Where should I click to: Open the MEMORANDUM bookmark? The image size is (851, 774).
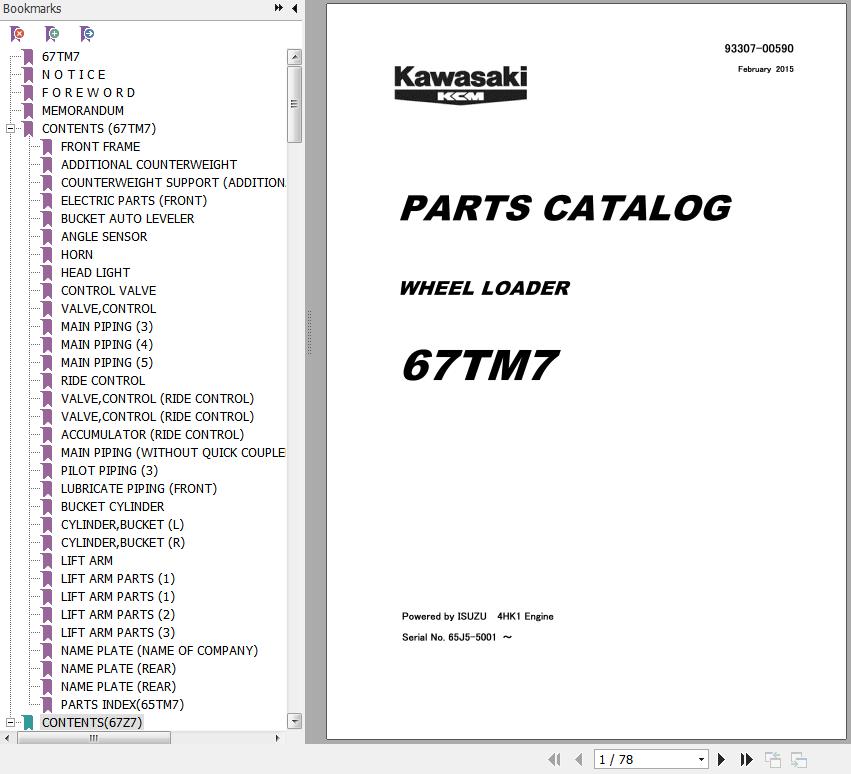pos(82,110)
